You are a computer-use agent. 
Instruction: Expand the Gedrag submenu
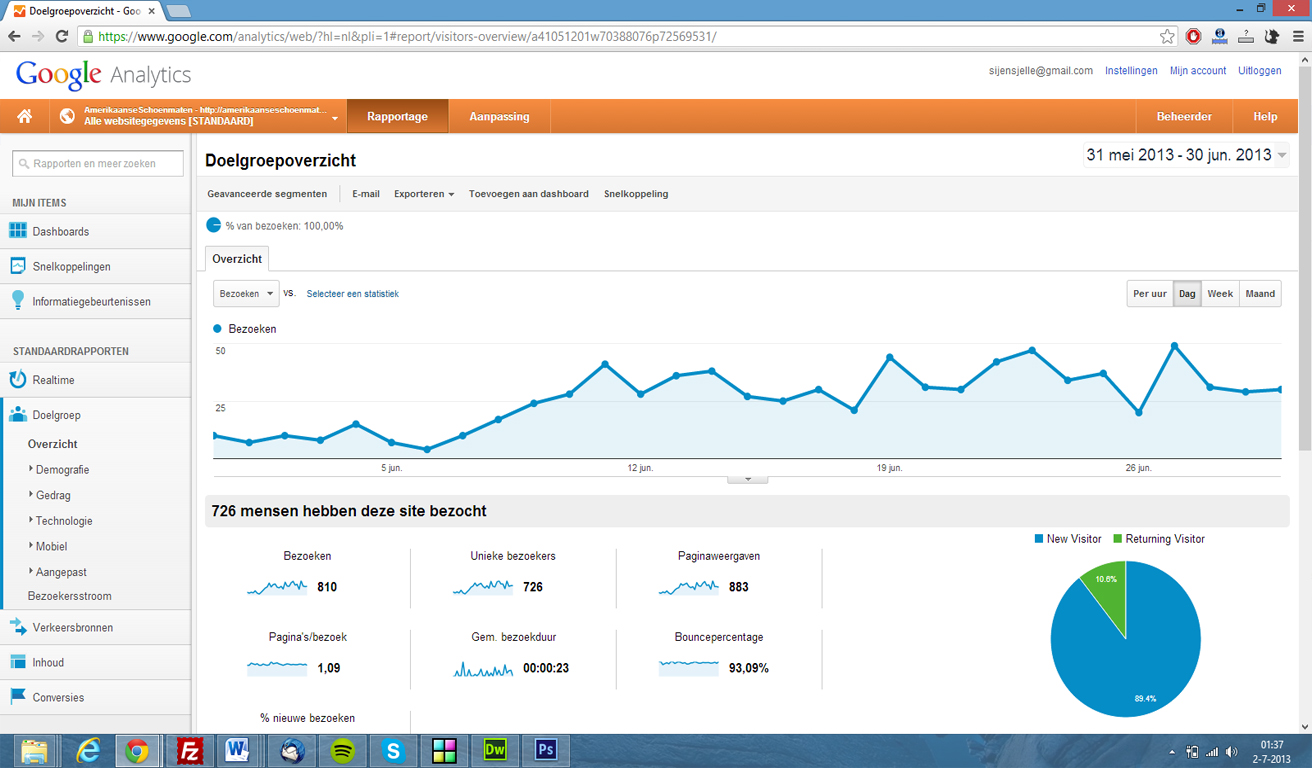click(x=50, y=495)
